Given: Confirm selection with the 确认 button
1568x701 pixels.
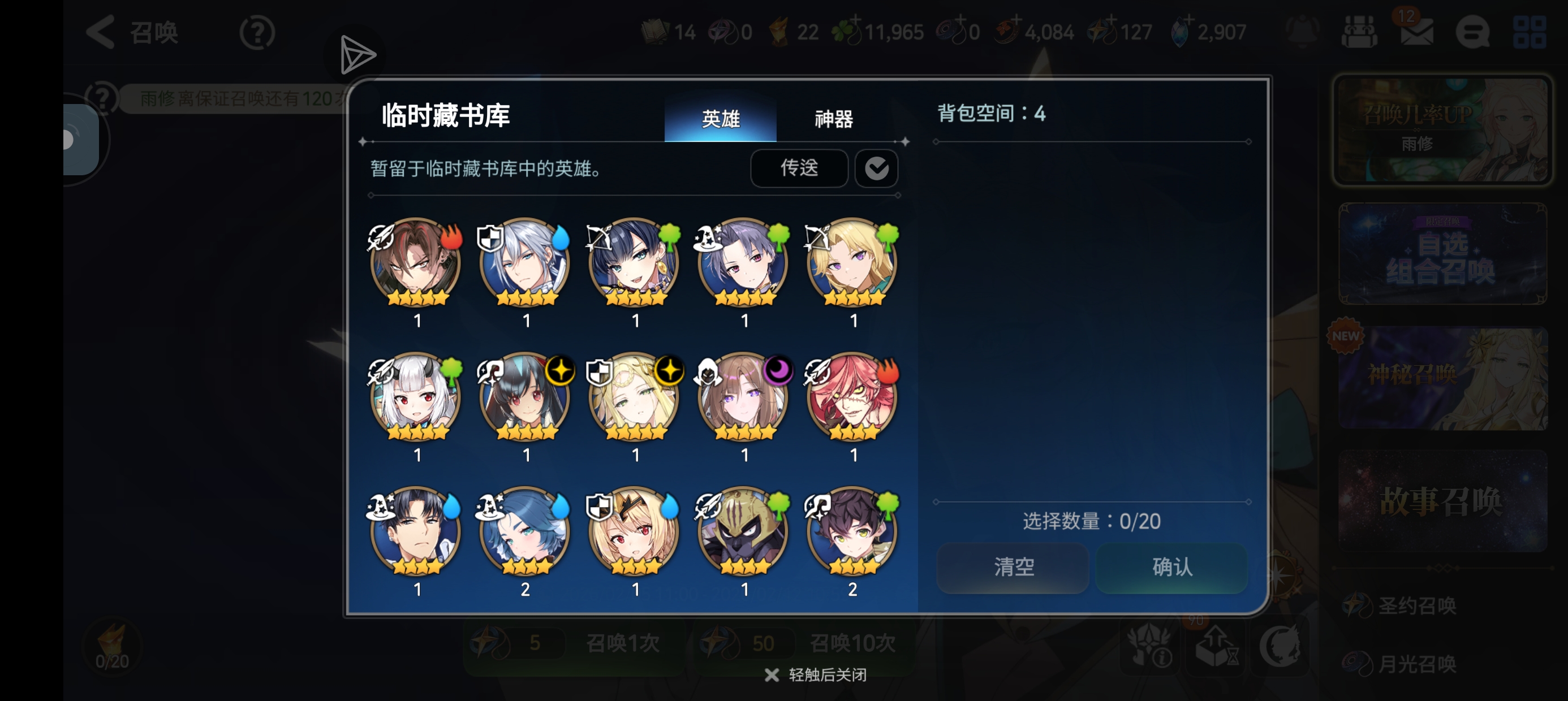Looking at the screenshot, I should pos(1173,567).
